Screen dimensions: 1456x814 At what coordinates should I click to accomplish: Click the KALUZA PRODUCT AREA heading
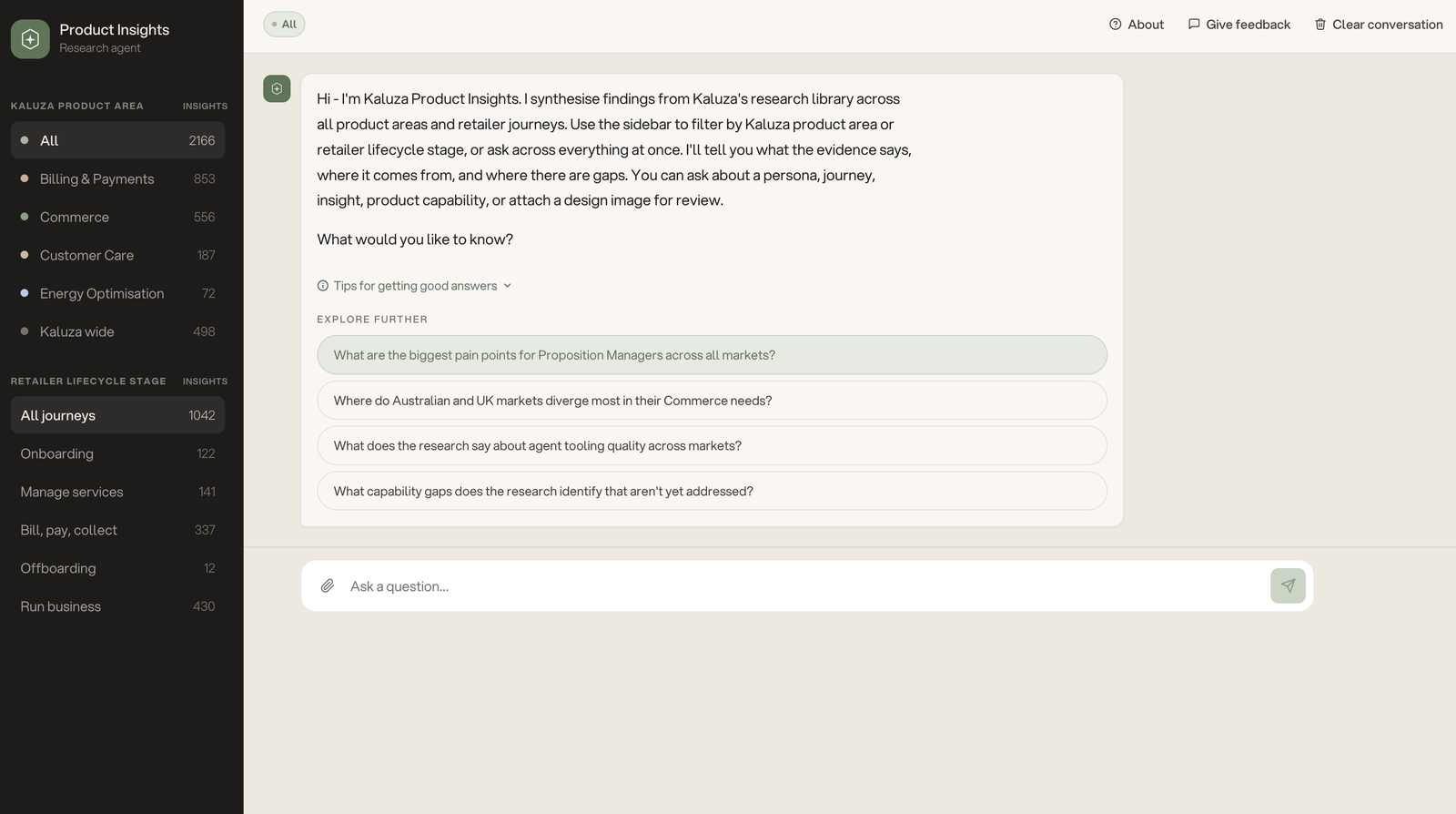(x=77, y=106)
